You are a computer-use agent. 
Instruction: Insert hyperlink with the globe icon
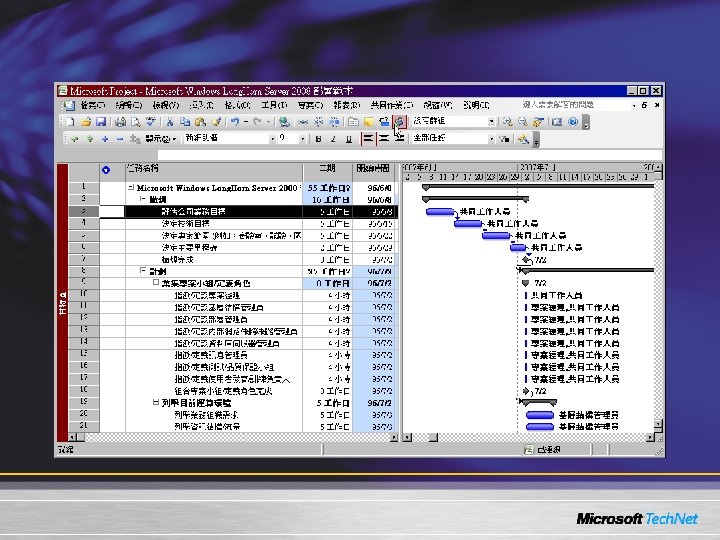point(284,122)
